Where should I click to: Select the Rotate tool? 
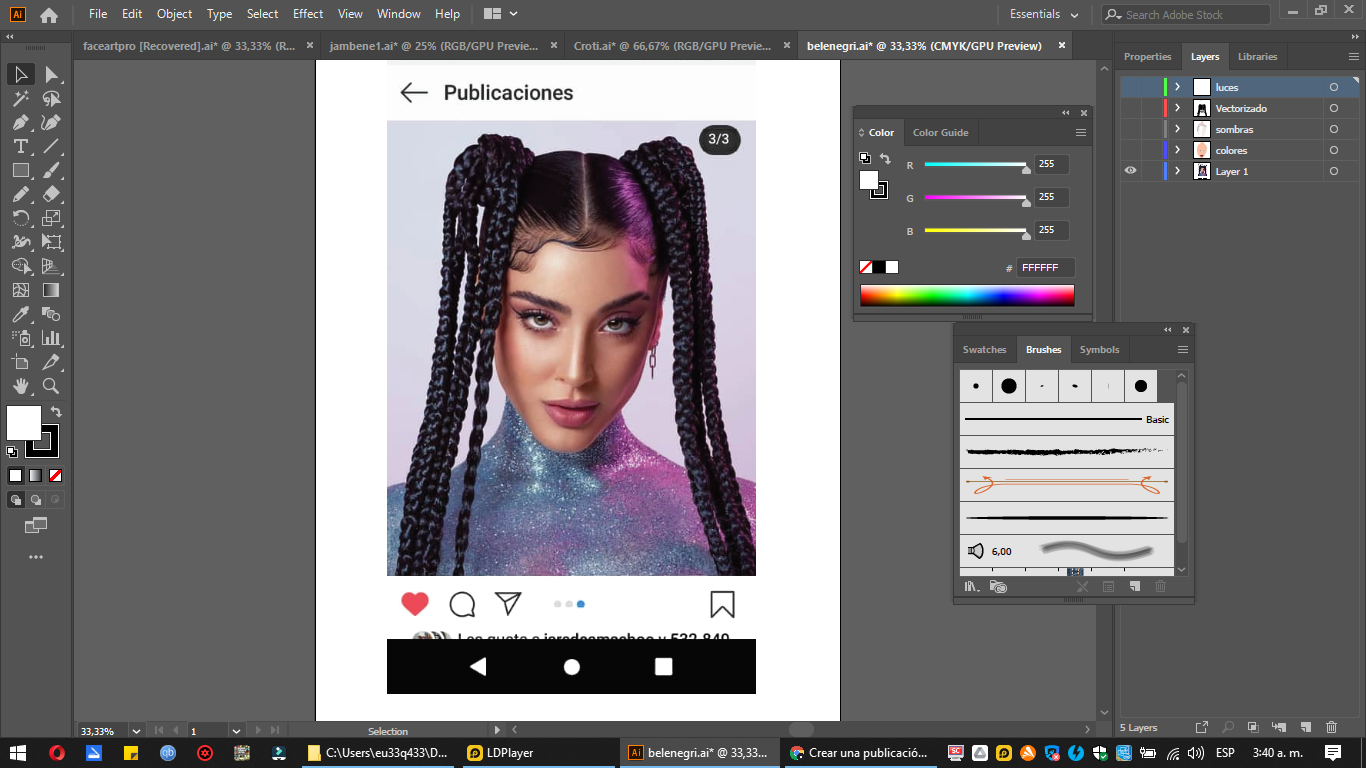click(x=20, y=218)
